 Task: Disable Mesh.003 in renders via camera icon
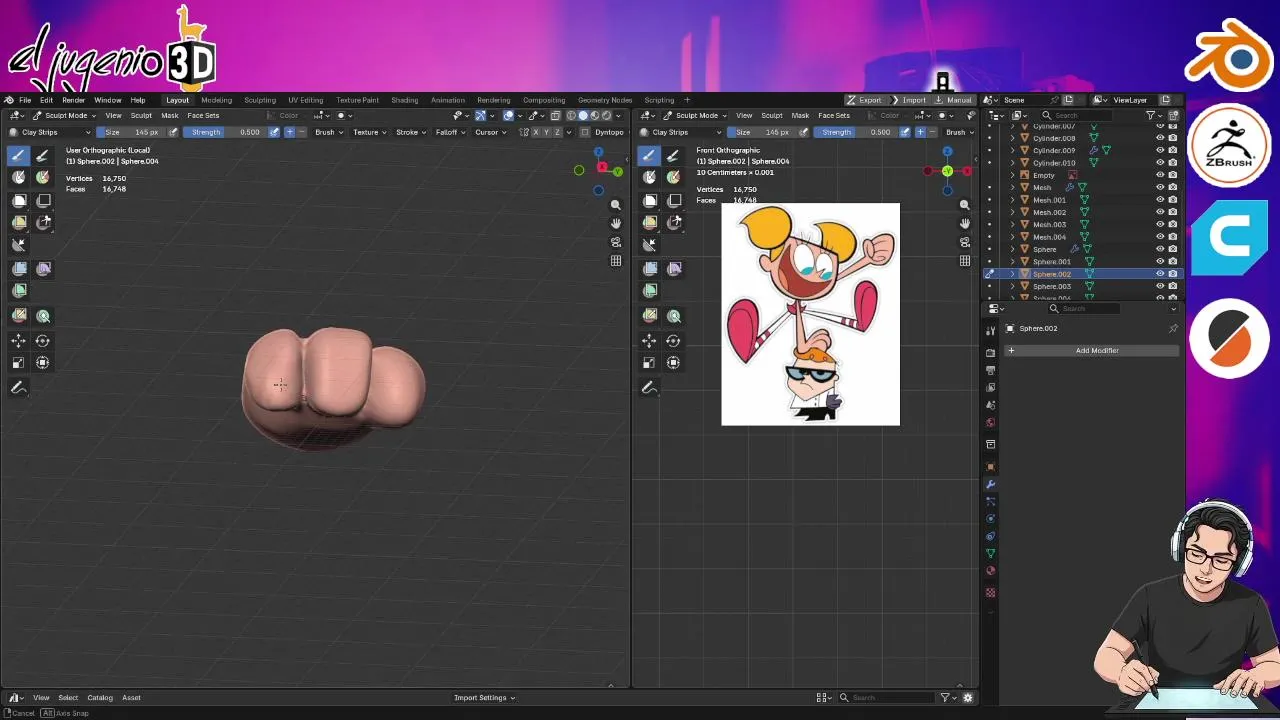pyautogui.click(x=1172, y=224)
